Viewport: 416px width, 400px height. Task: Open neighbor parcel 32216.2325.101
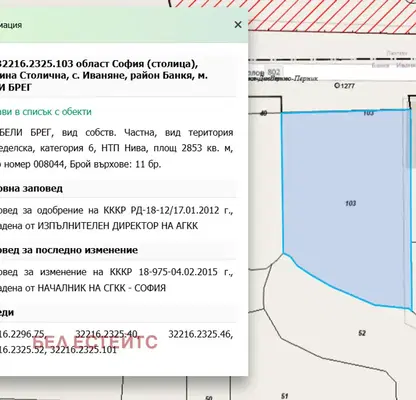(x=83, y=350)
